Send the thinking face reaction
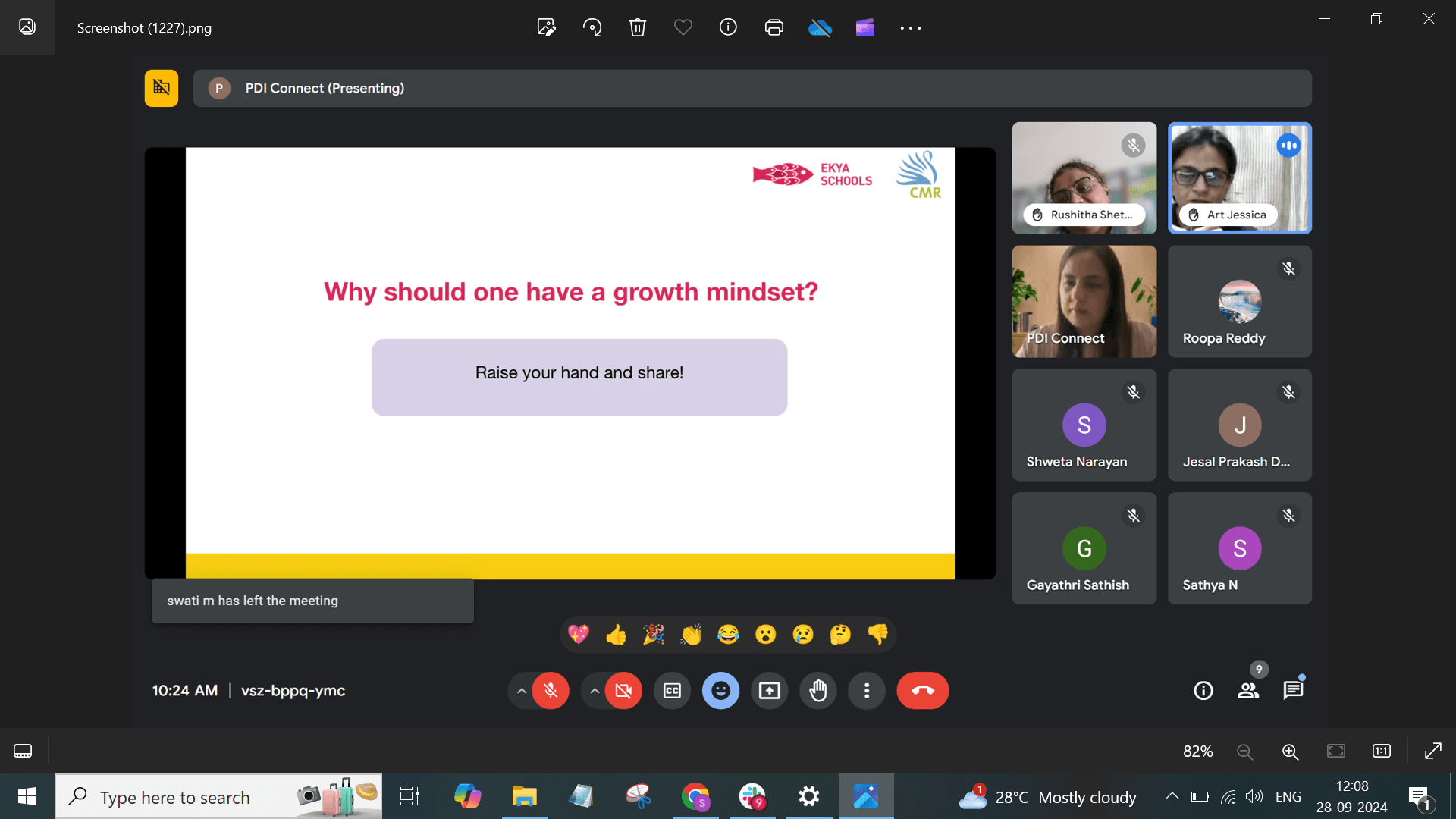This screenshot has height=819, width=1456. tap(840, 635)
